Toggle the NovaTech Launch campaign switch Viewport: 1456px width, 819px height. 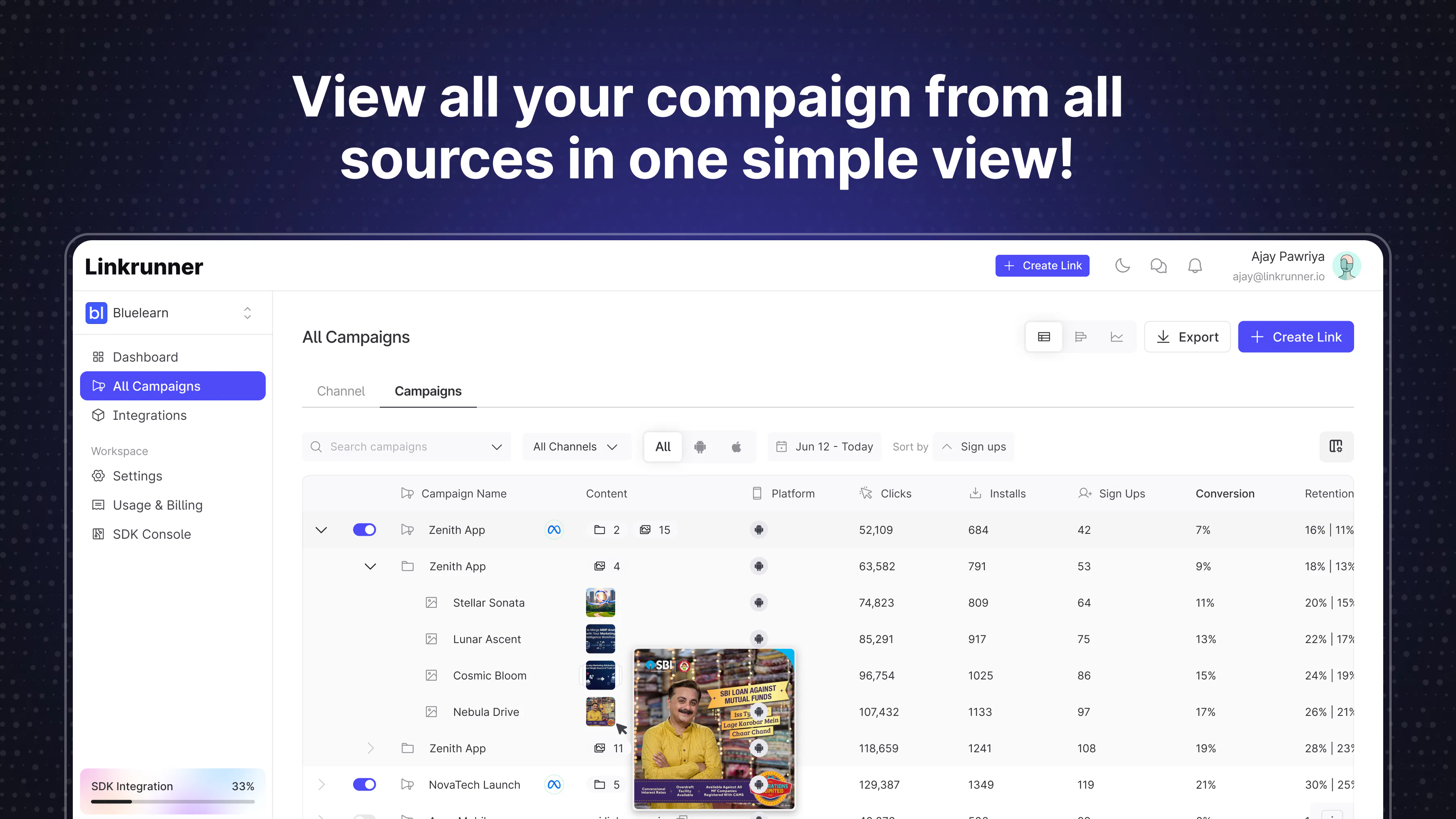(x=364, y=785)
